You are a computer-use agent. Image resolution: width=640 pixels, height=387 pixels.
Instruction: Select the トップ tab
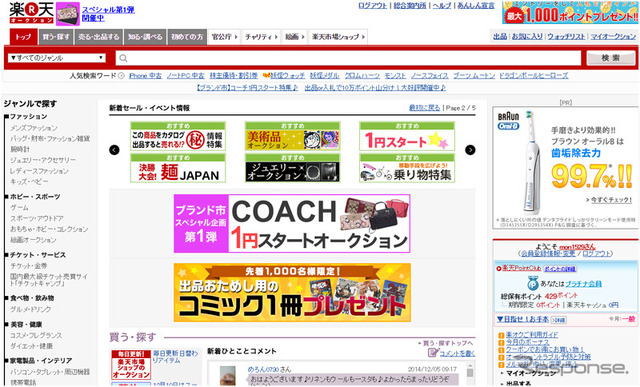pos(23,37)
